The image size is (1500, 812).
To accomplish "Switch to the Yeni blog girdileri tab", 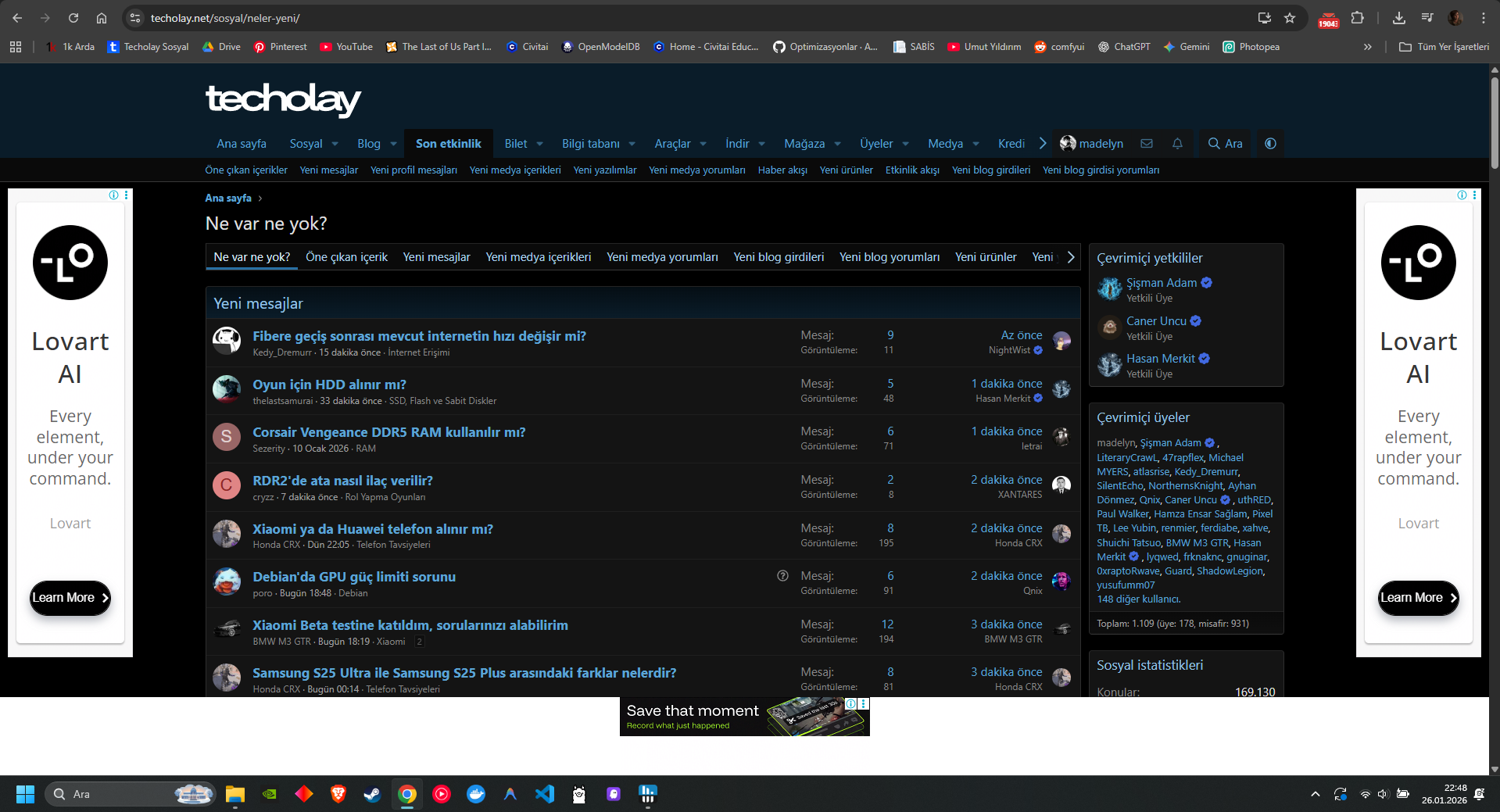I will [x=779, y=257].
